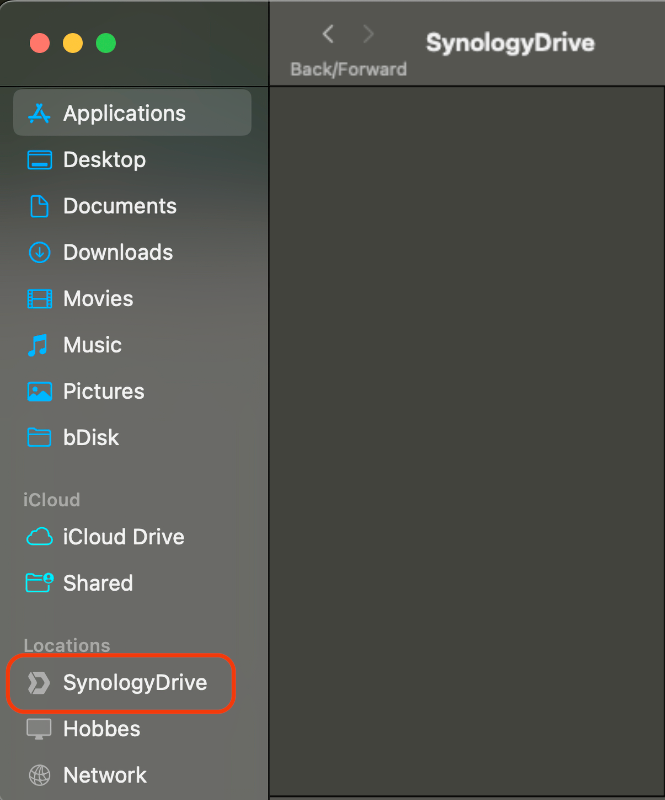665x800 pixels.
Task: Select the Hobbes computer icon
Action: [39, 729]
